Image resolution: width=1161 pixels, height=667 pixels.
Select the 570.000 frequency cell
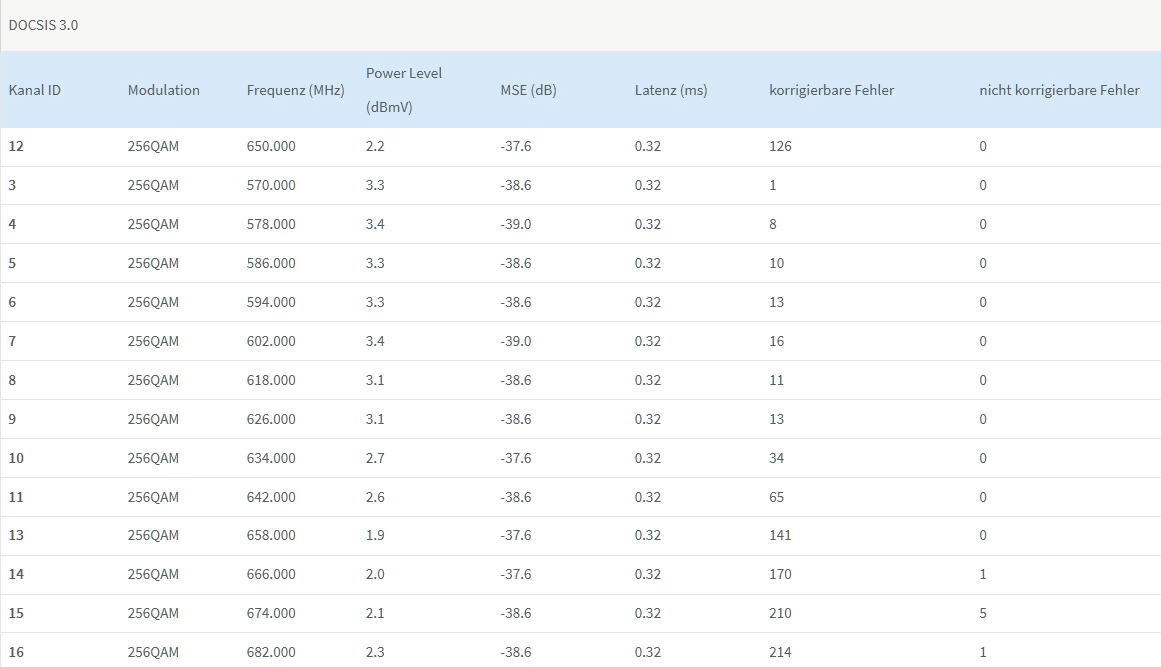[271, 185]
